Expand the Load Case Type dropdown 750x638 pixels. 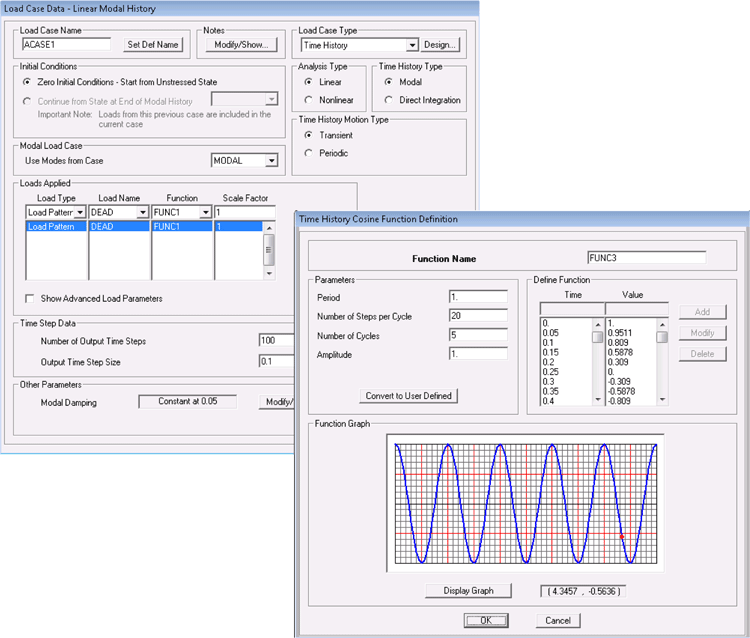[x=412, y=45]
